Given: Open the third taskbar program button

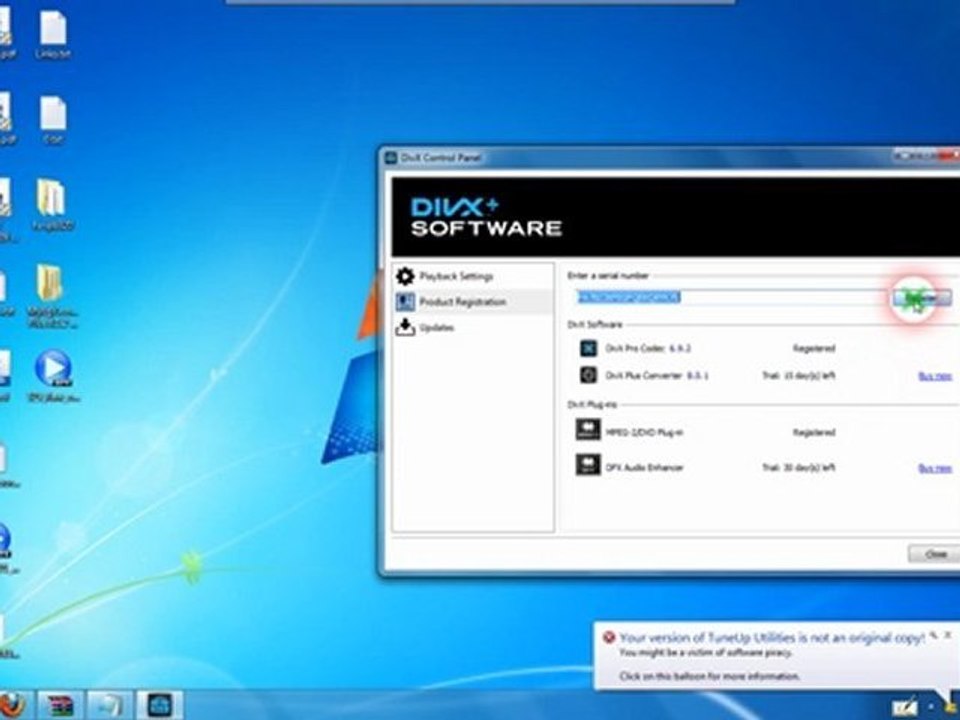Looking at the screenshot, I should pos(110,705).
